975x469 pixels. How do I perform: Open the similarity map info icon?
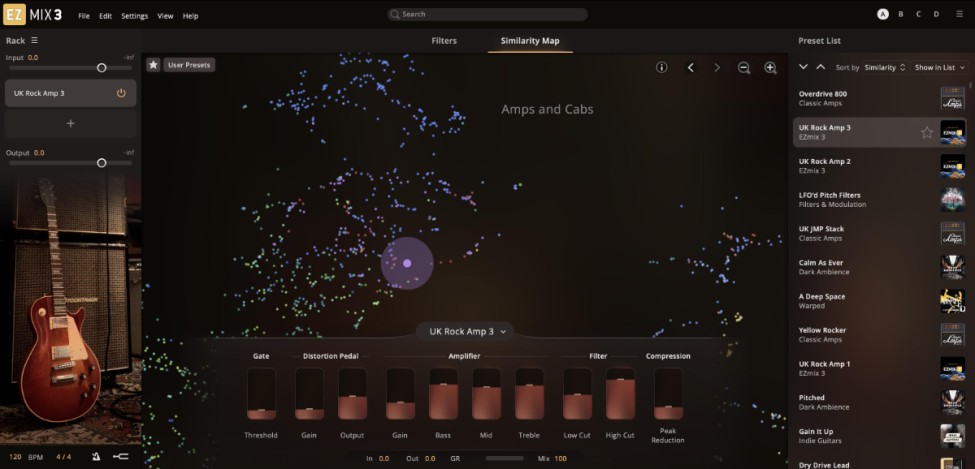point(662,68)
